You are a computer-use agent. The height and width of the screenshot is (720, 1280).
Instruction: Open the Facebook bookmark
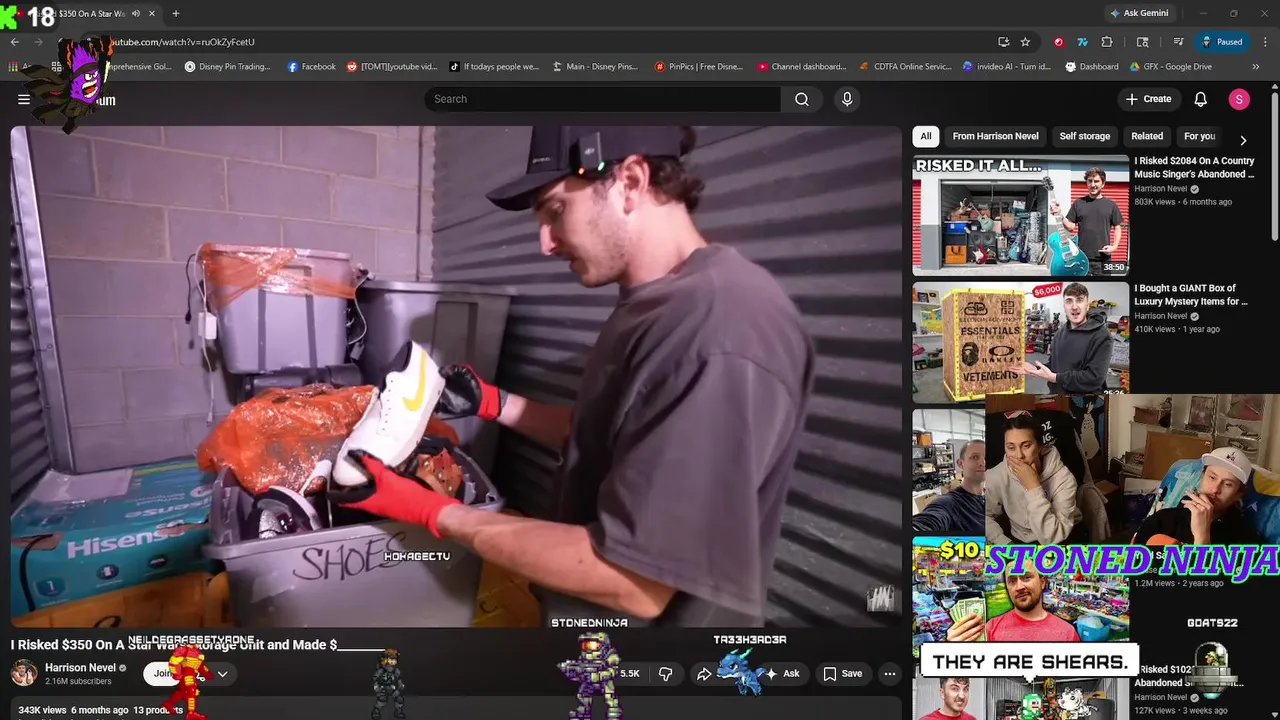(x=311, y=67)
